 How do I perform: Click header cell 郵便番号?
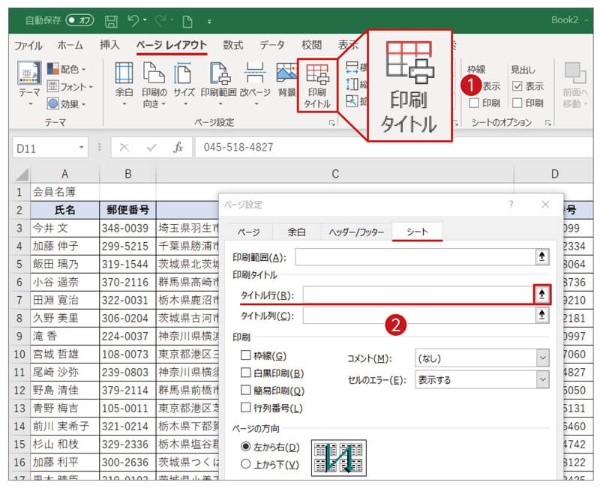(x=128, y=210)
